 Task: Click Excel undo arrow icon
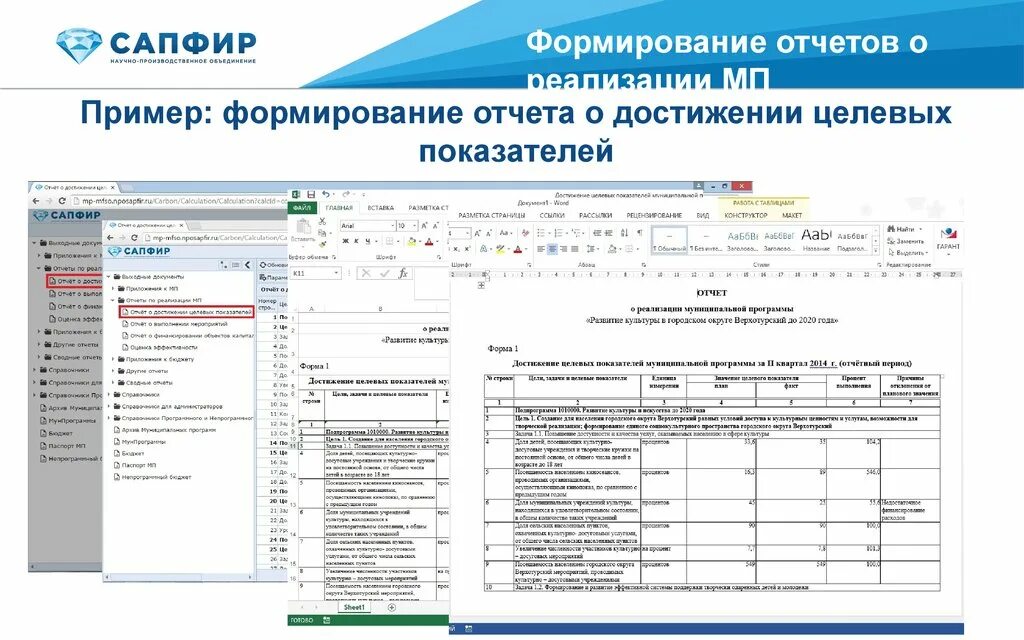point(326,195)
